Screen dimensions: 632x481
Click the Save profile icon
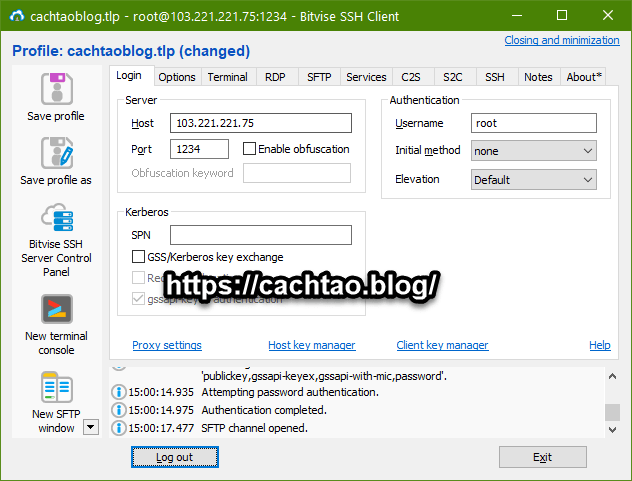click(x=56, y=89)
